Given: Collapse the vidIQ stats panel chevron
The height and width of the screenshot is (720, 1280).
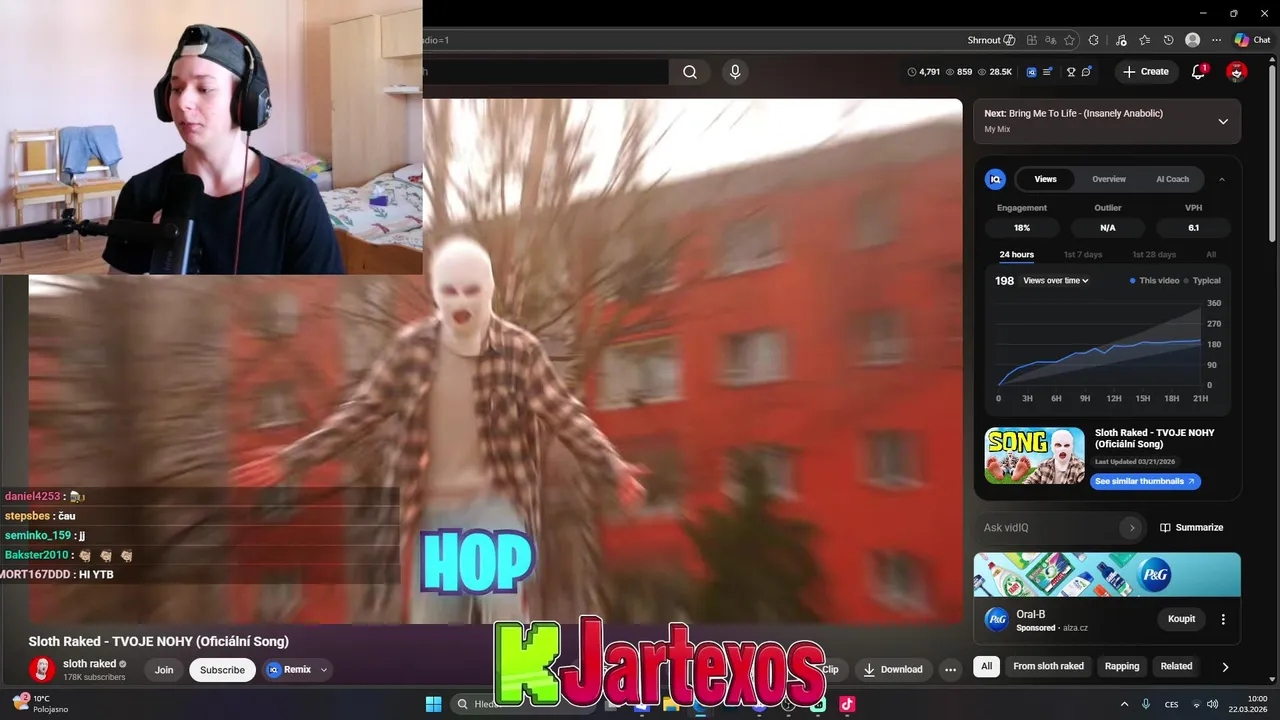Looking at the screenshot, I should click(x=1221, y=179).
